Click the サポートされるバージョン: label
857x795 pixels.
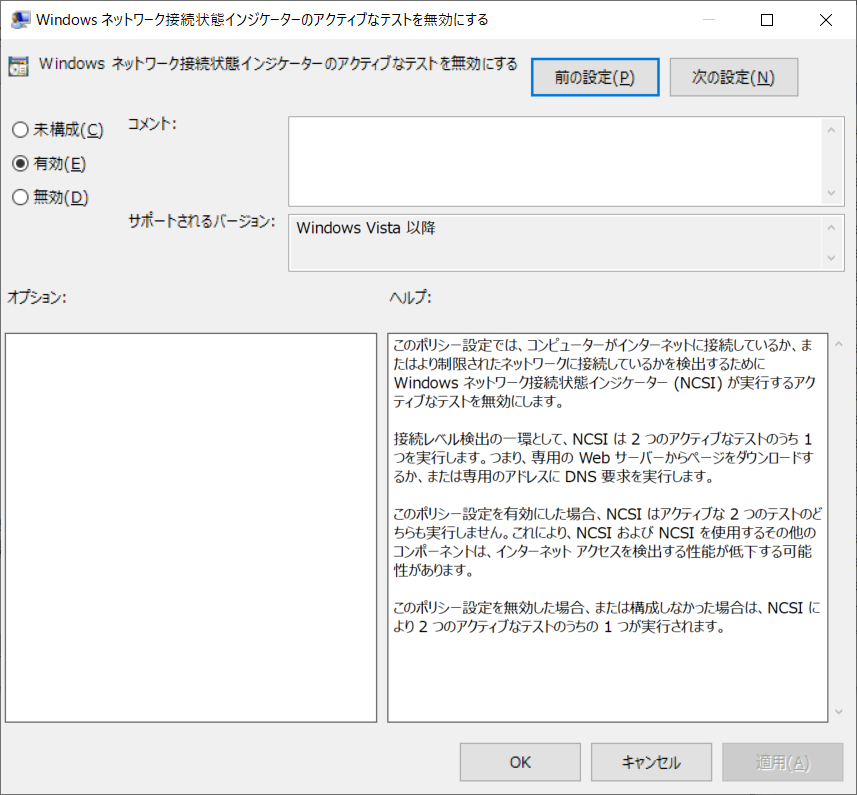coord(202,221)
